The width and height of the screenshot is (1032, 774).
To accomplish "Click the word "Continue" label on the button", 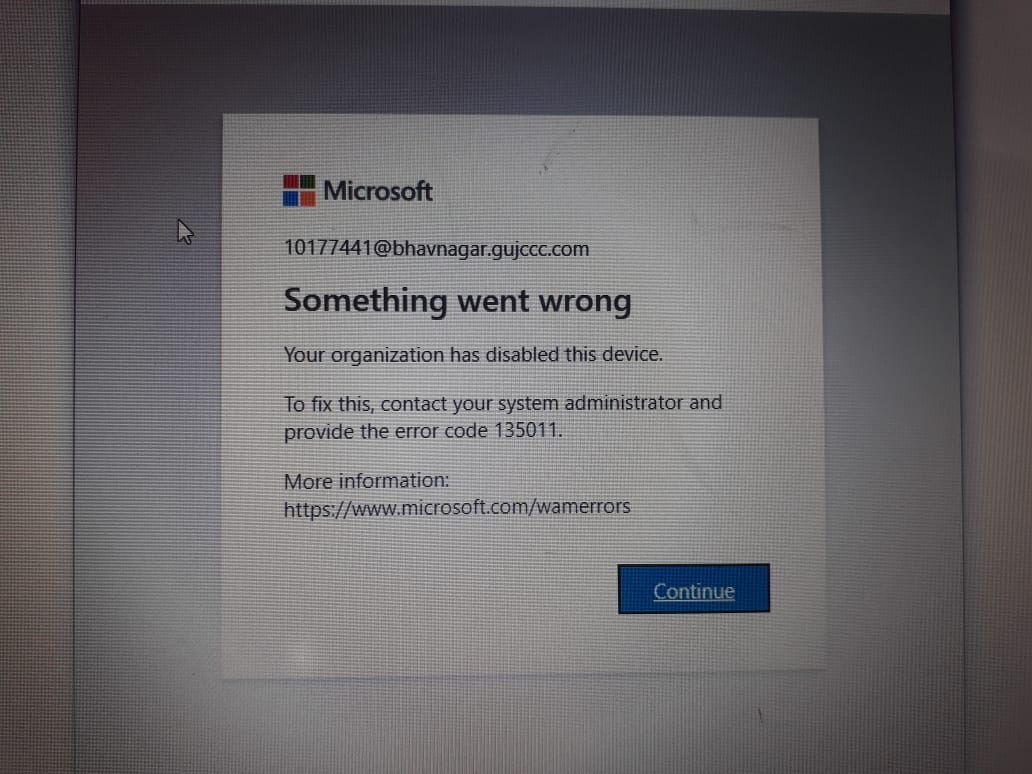I will [x=694, y=591].
